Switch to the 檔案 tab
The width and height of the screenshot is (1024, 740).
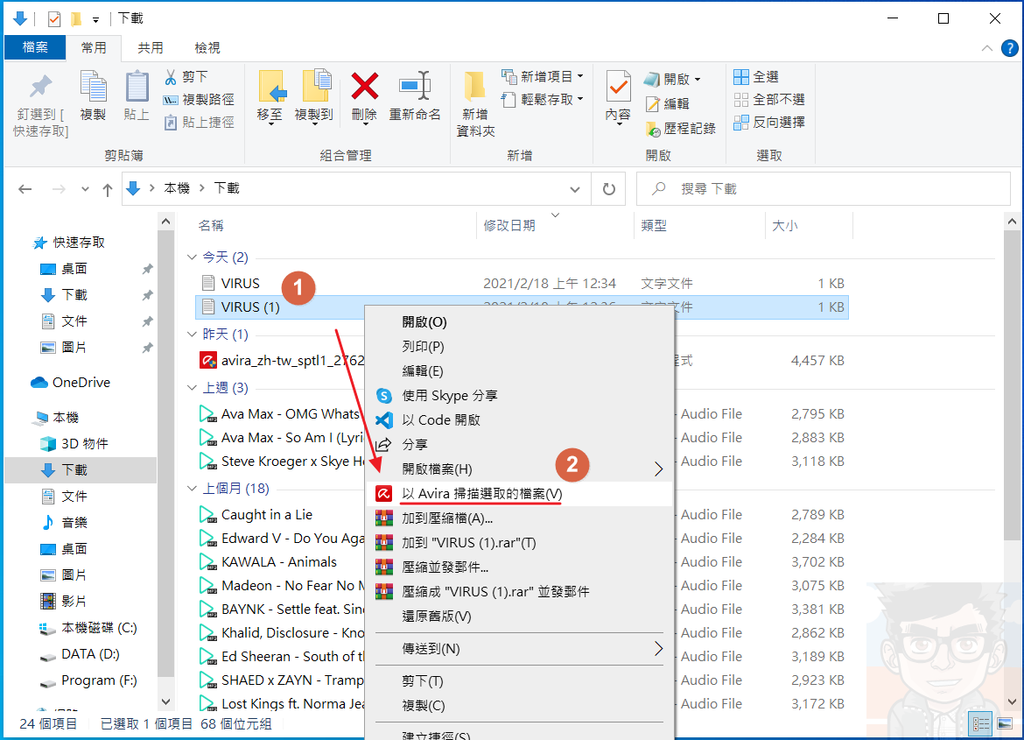[35, 48]
